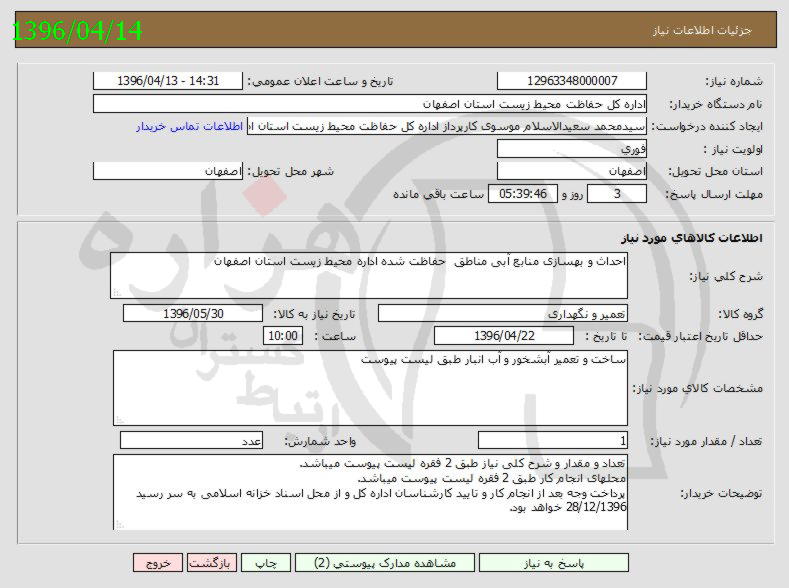Image resolution: width=789 pixels, height=588 pixels.
Task: Click the اولویت نیاز field showing فوری
Action: click(572, 149)
